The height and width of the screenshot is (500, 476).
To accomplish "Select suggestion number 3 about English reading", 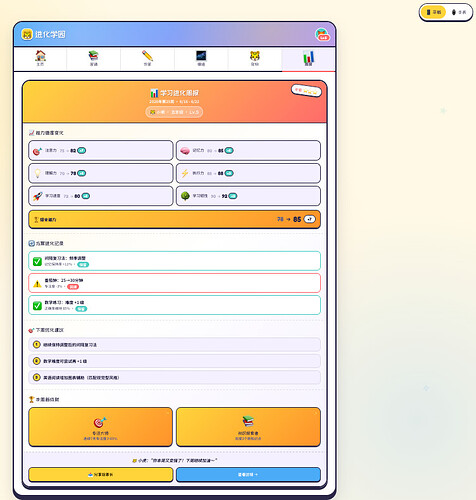I will point(174,378).
